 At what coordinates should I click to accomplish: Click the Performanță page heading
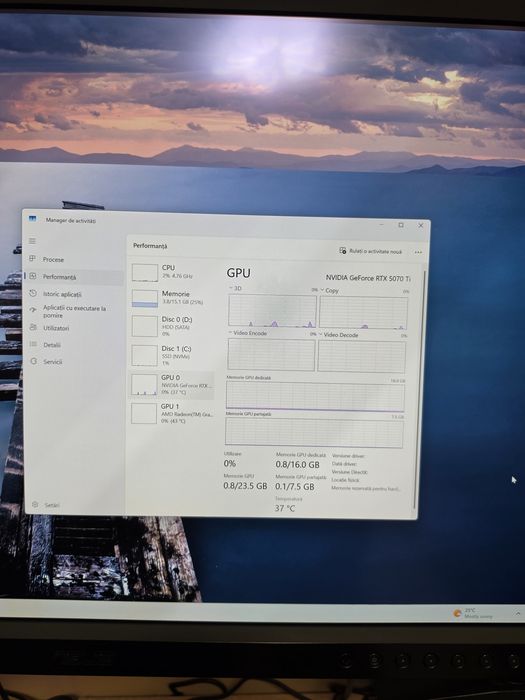click(150, 246)
